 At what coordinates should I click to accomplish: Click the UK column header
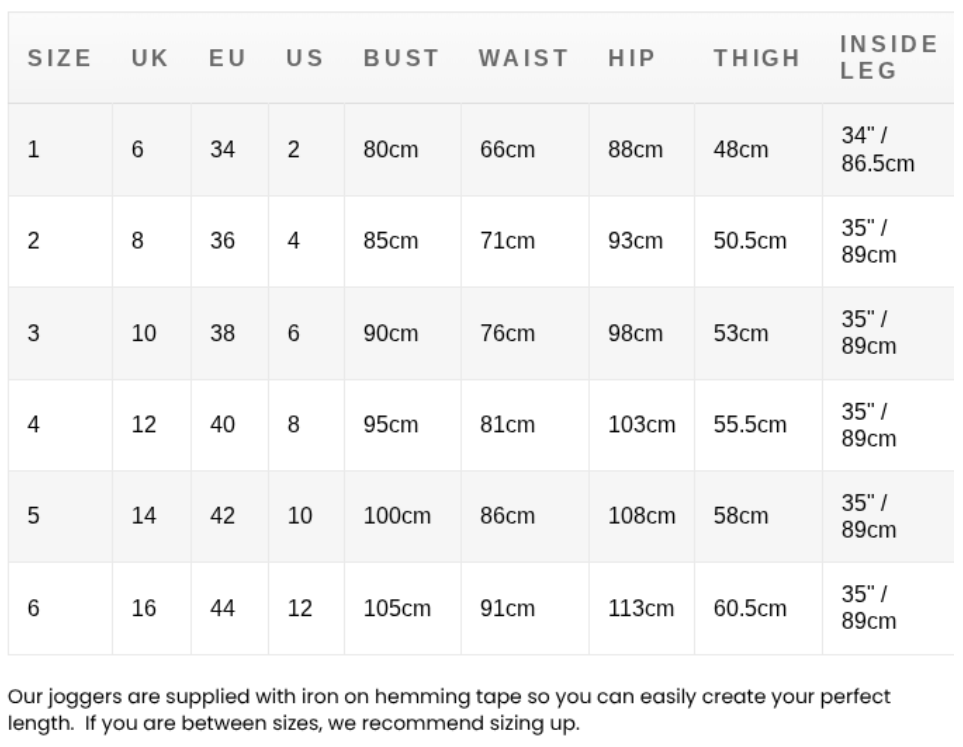[150, 58]
